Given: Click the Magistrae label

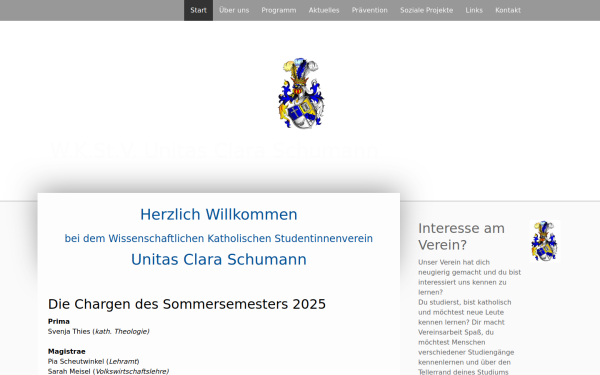Looking at the screenshot, I should [67, 351].
